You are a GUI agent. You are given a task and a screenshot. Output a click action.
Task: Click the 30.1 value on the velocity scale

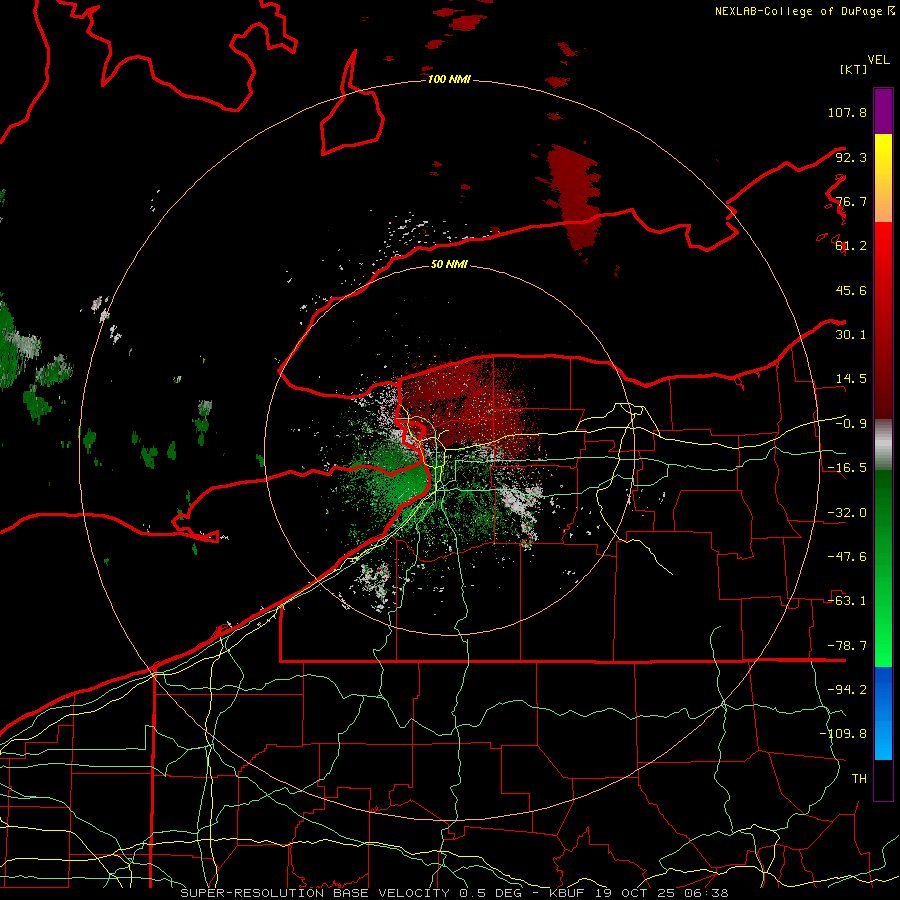tap(851, 335)
